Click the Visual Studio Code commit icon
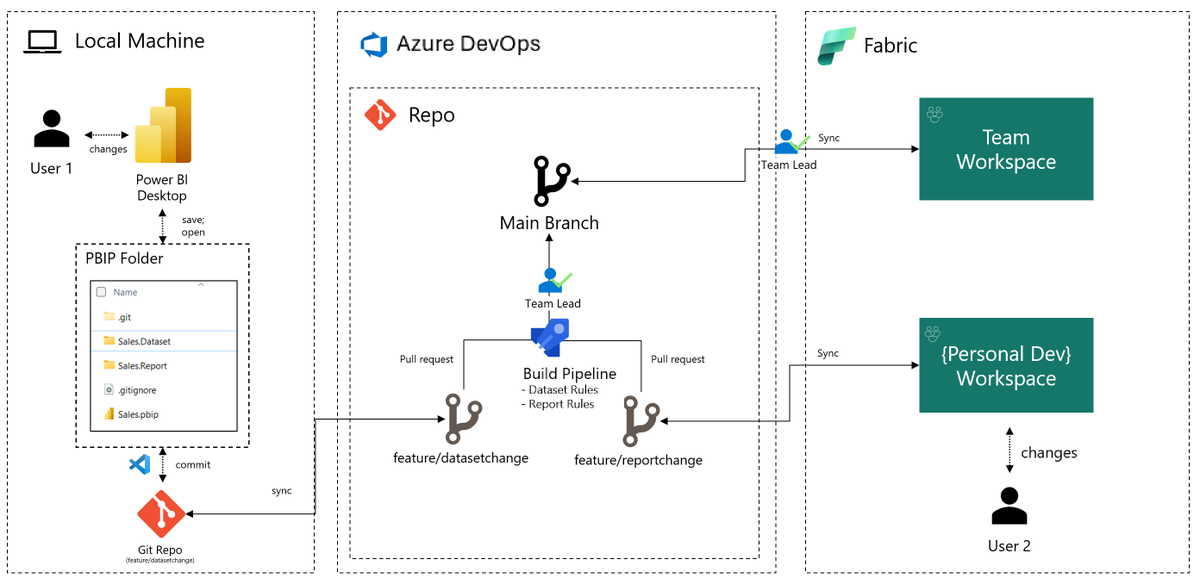The height and width of the screenshot is (578, 1200). click(141, 464)
